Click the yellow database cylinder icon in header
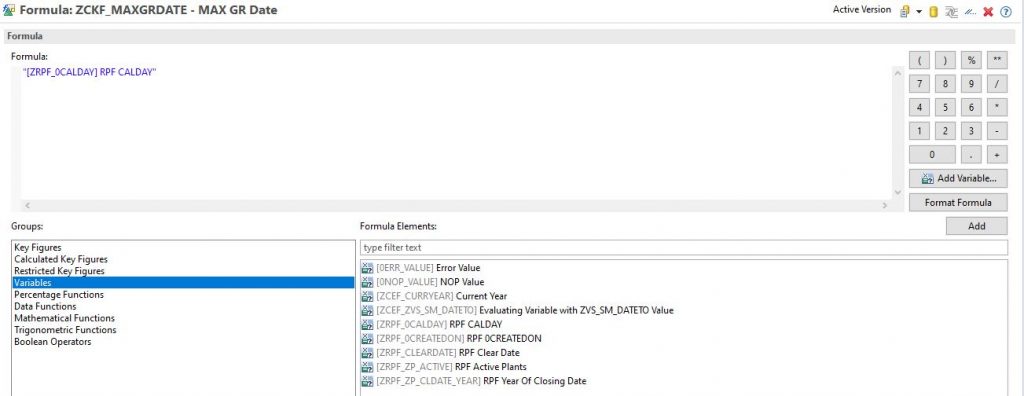Viewport: 1024px width, 396px height. (x=933, y=11)
